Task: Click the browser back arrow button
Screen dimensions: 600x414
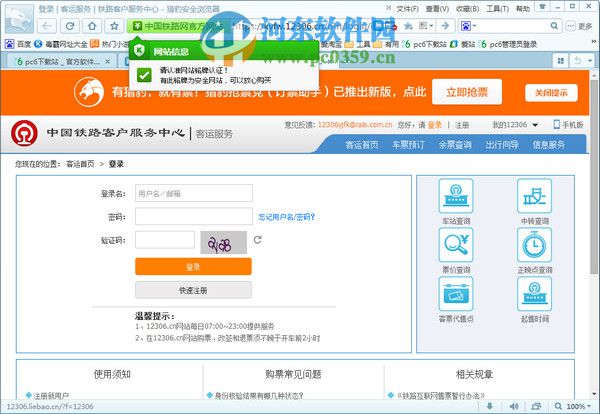Action: click(x=47, y=26)
